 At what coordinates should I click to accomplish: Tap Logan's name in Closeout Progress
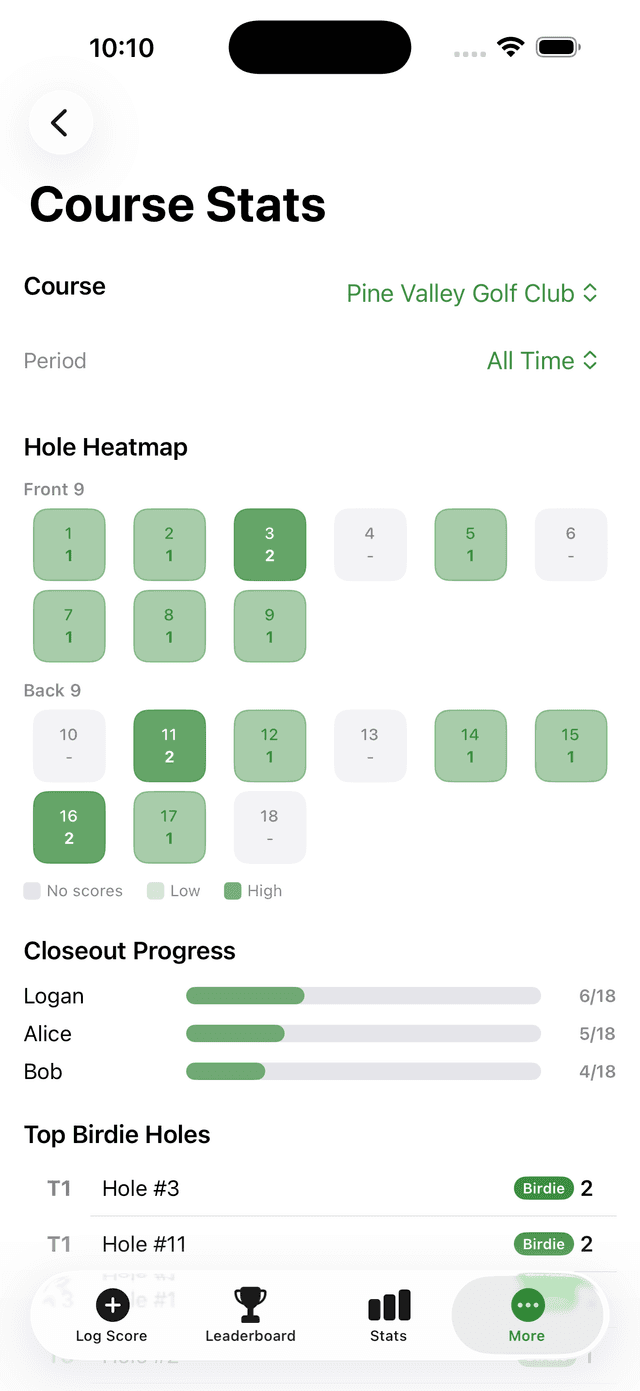53,996
